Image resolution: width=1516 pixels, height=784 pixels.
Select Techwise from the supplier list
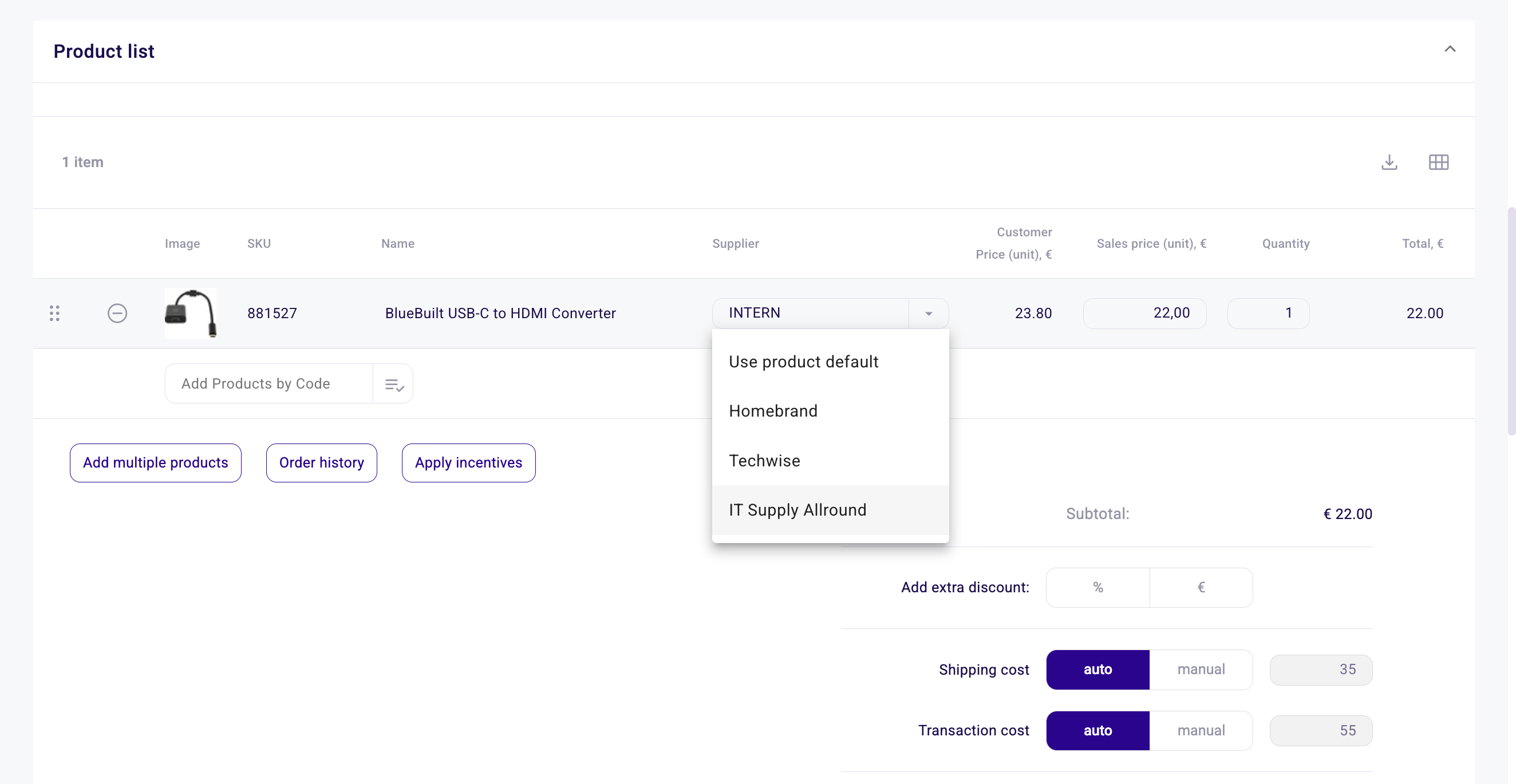coord(830,461)
